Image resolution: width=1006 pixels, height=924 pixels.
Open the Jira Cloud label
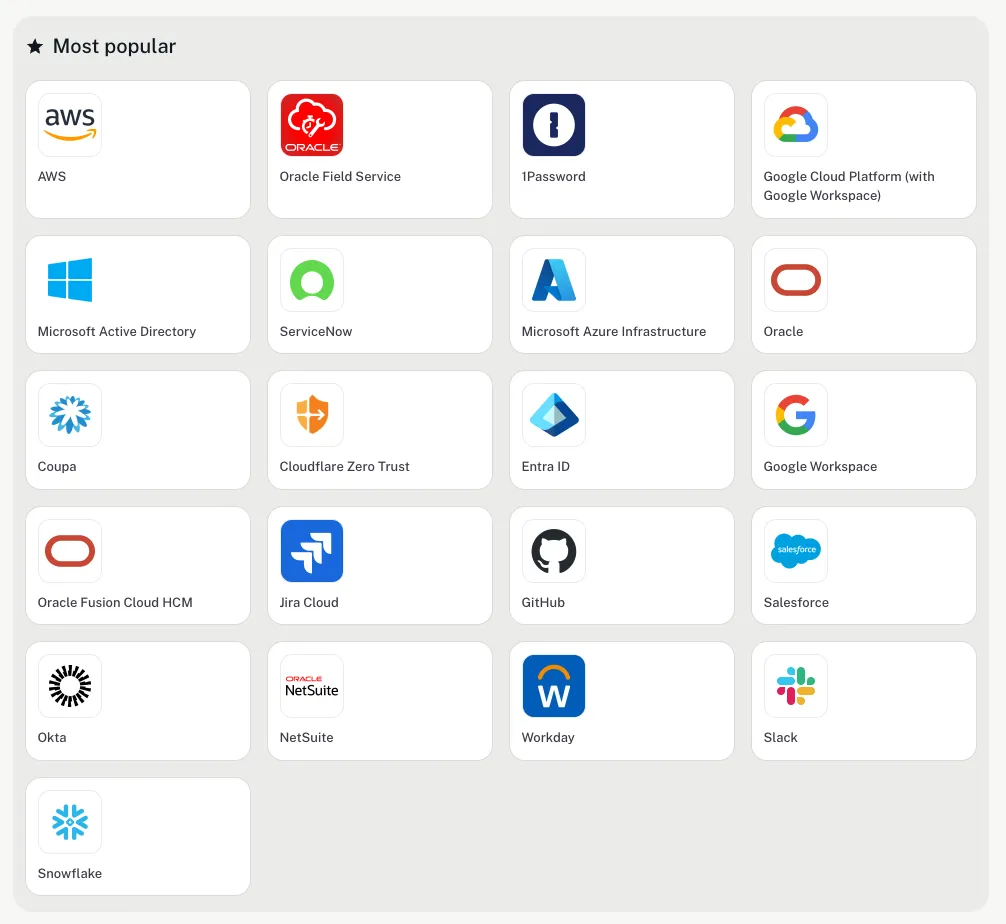coord(309,603)
